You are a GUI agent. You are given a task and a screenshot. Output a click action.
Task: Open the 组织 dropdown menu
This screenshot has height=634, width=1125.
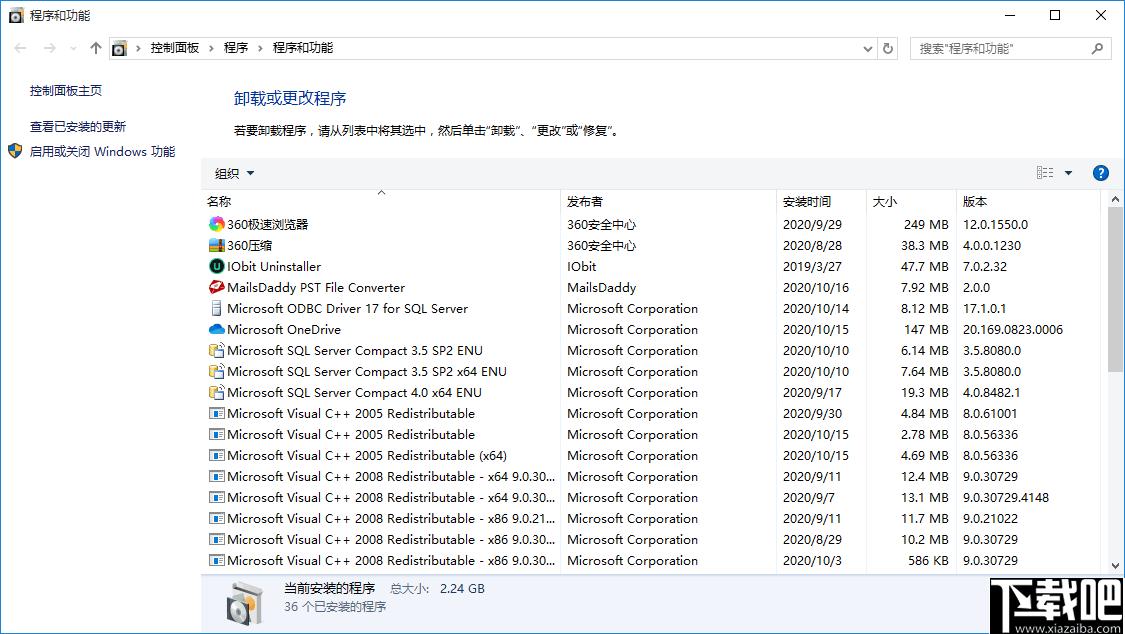[235, 173]
